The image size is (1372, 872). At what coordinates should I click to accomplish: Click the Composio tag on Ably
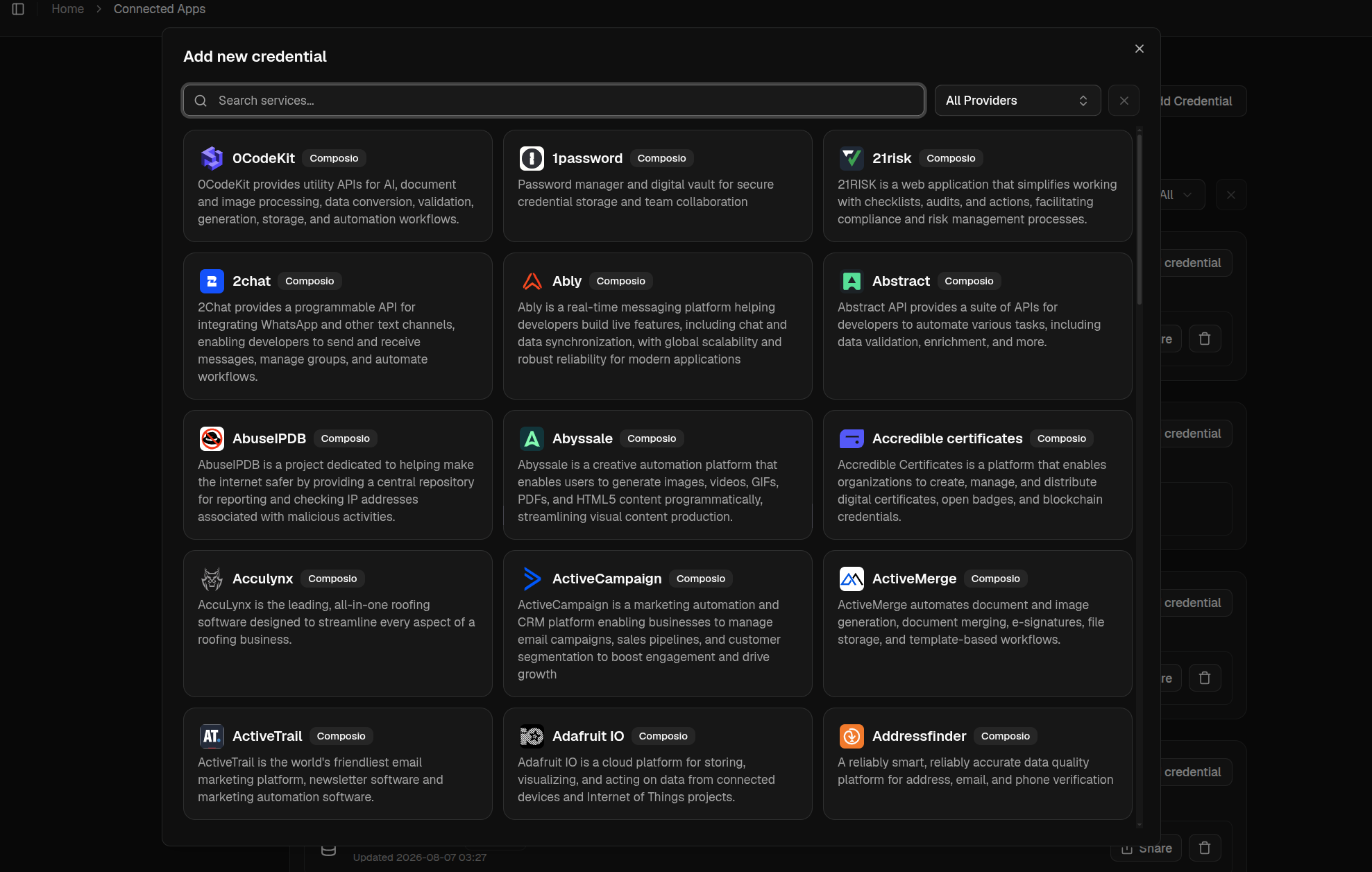pyautogui.click(x=620, y=281)
